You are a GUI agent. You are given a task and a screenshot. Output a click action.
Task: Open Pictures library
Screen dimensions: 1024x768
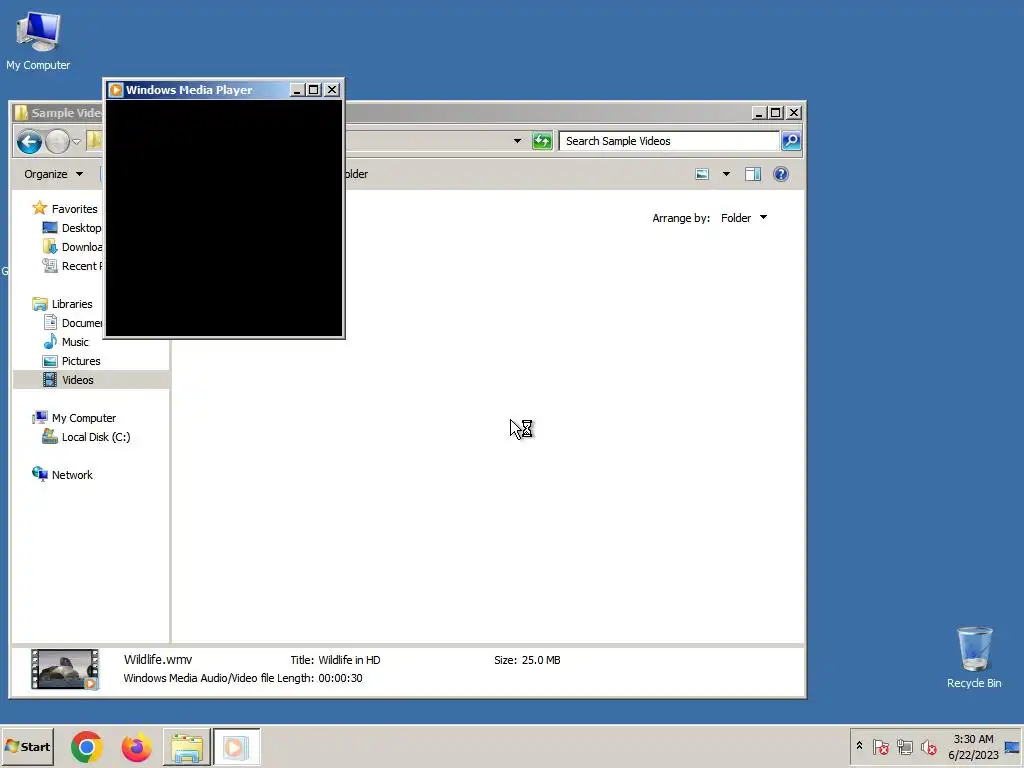[x=71, y=361]
